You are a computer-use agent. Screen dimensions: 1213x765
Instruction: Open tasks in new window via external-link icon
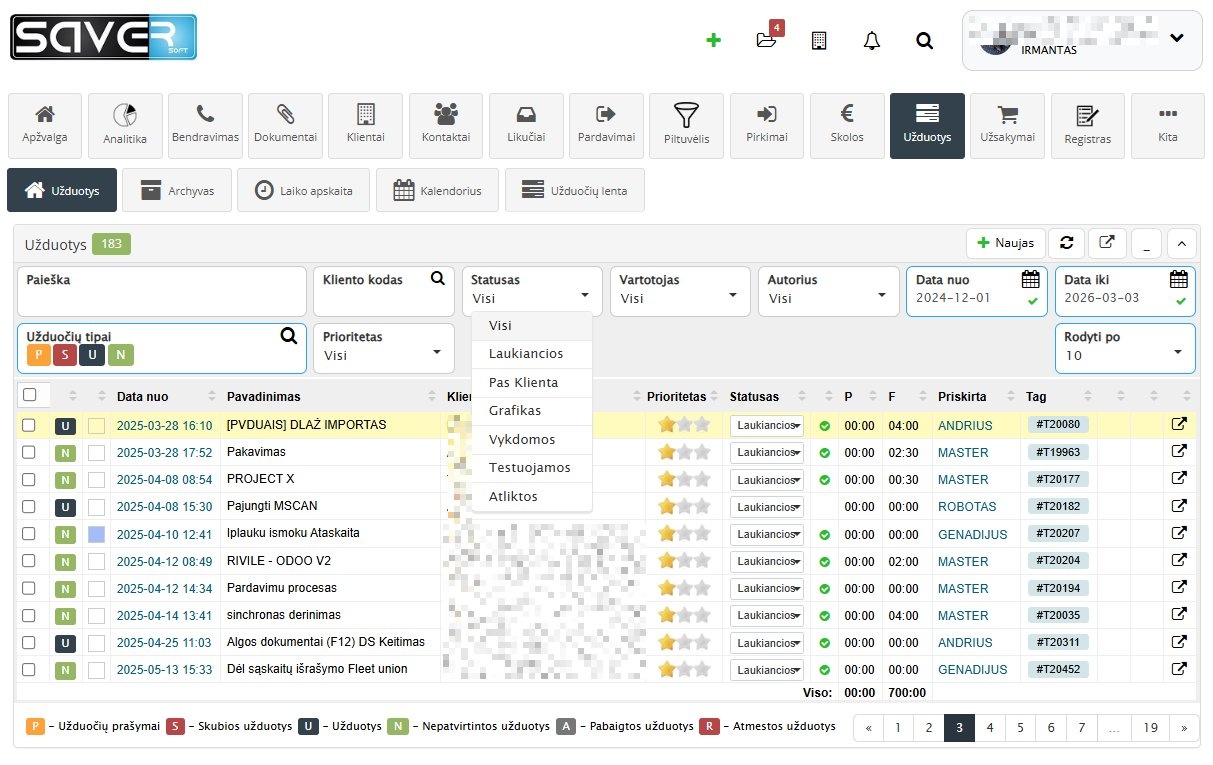point(1106,242)
